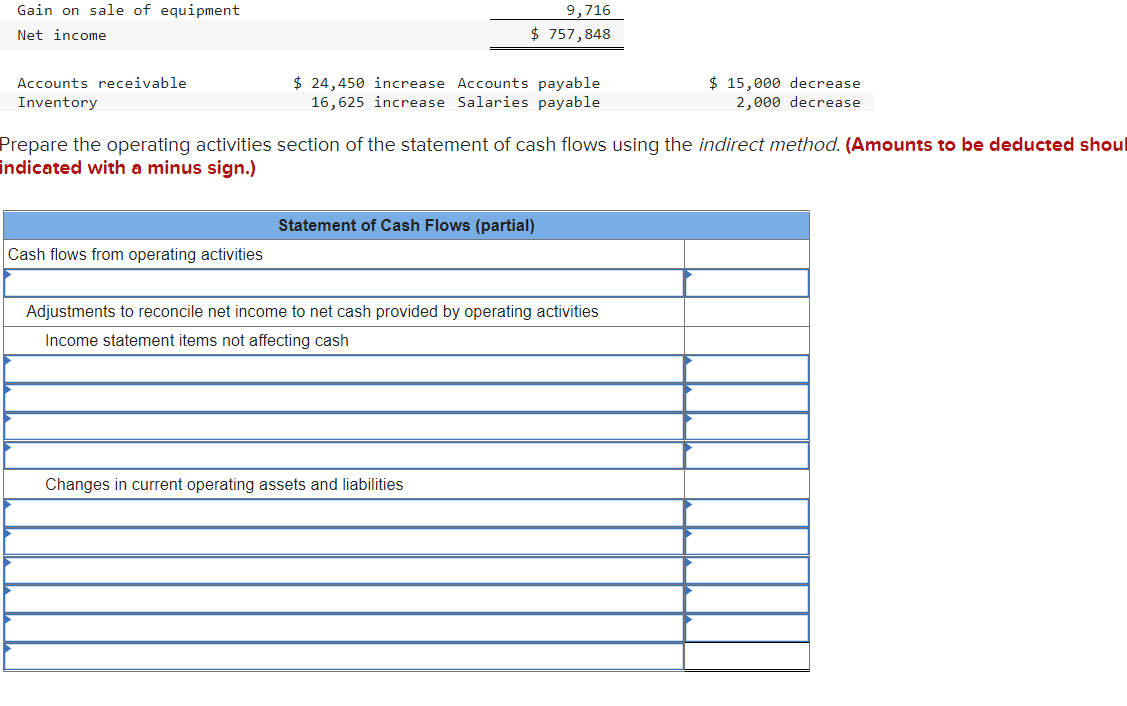
Task: Click the italic 'indirect method' text
Action: pos(769,145)
